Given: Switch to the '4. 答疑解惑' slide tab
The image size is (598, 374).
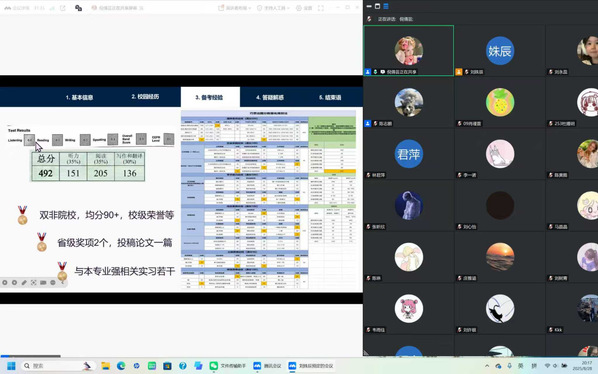Looking at the screenshot, I should [270, 97].
